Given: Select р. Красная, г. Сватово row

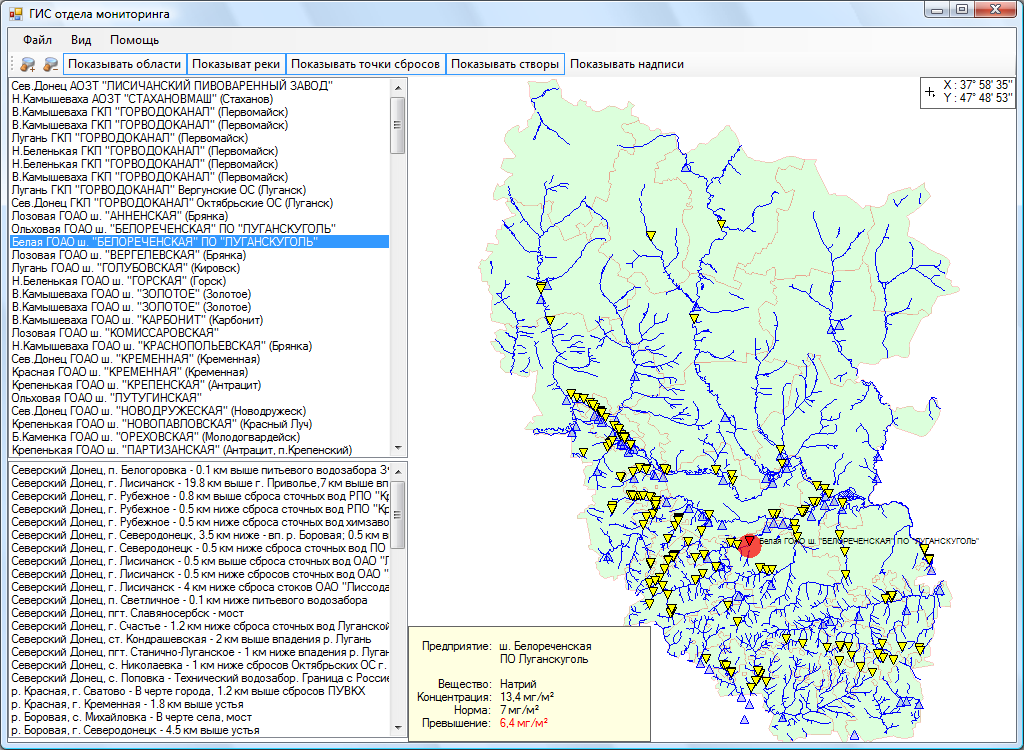Looking at the screenshot, I should click(200, 691).
